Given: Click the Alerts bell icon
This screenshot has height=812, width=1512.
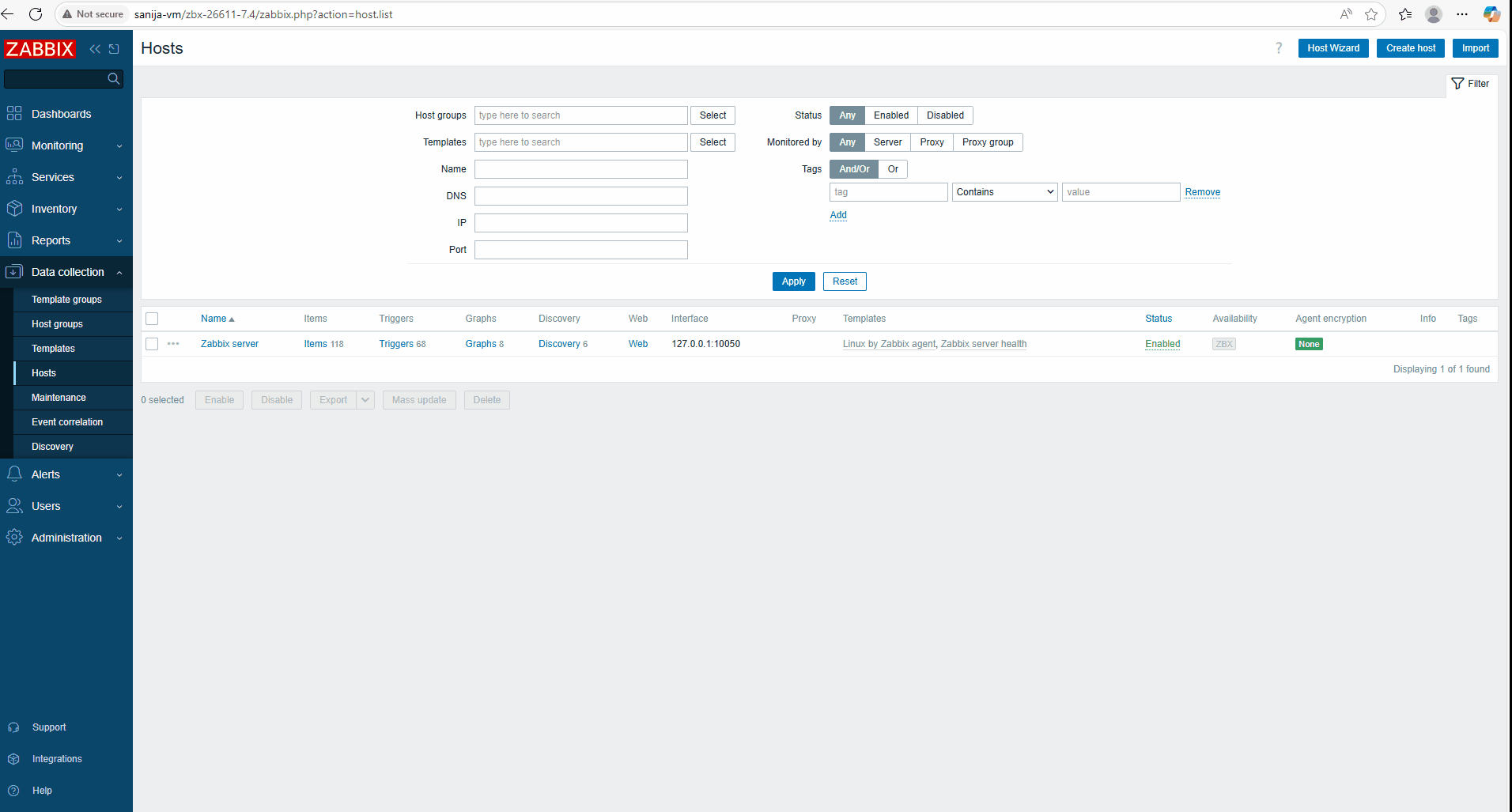Looking at the screenshot, I should click(x=14, y=474).
